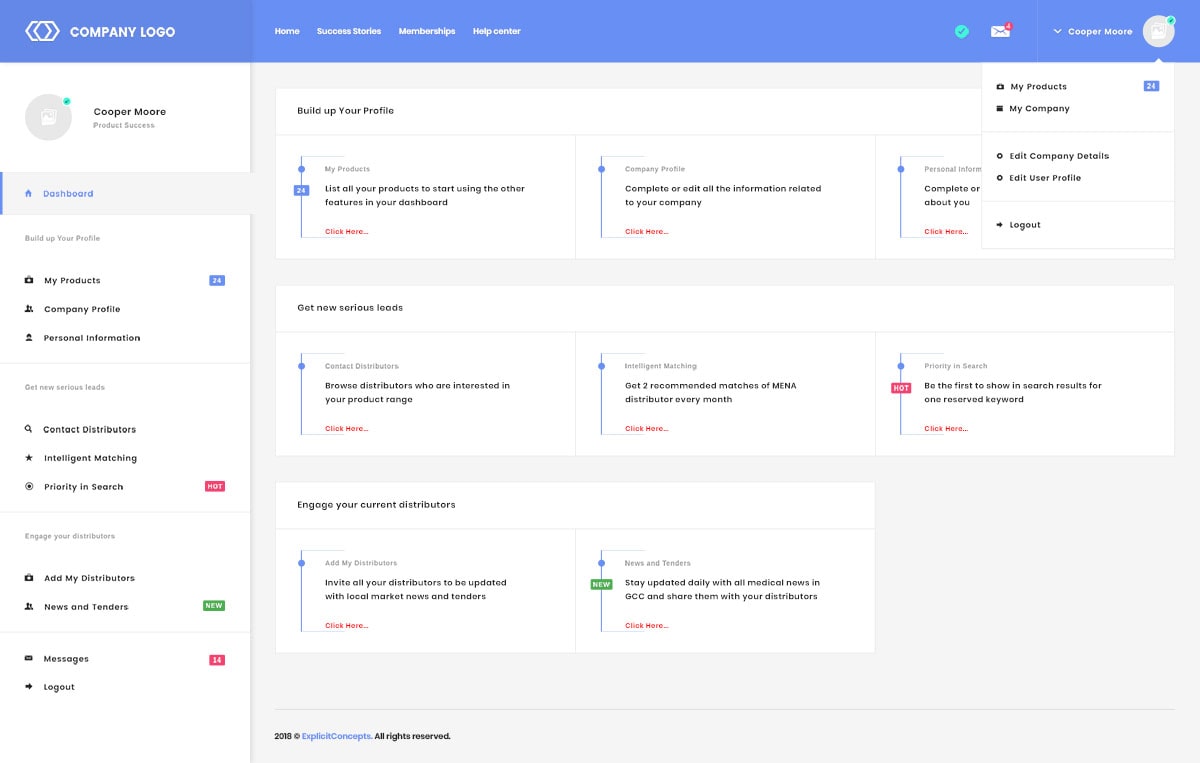Open the ExplicitConcepts footer link
Screen dimensions: 1200x763
coord(336,737)
